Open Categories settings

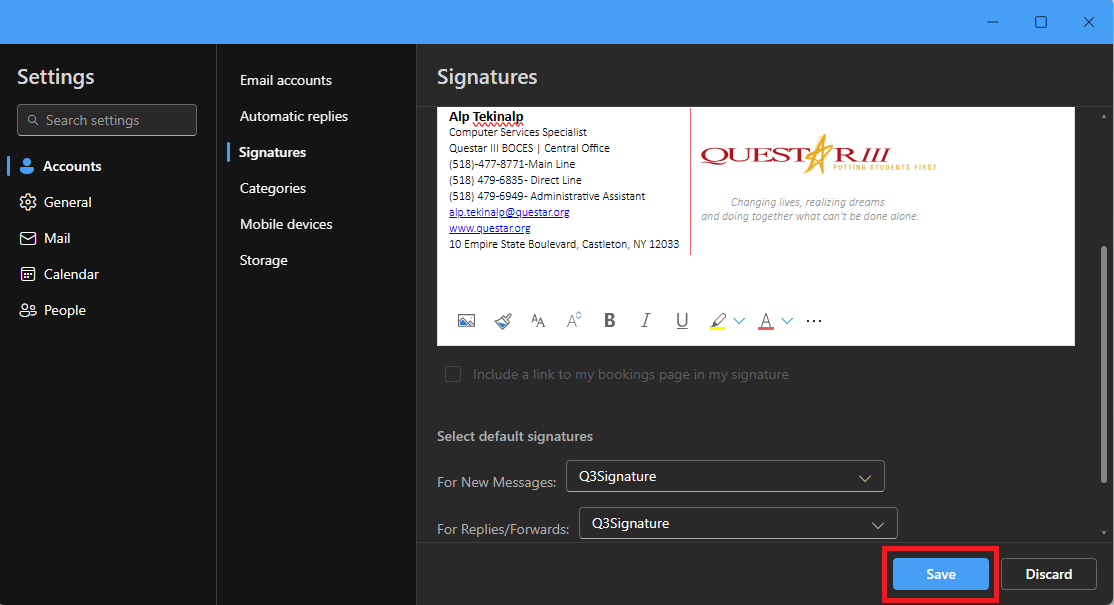tap(273, 188)
